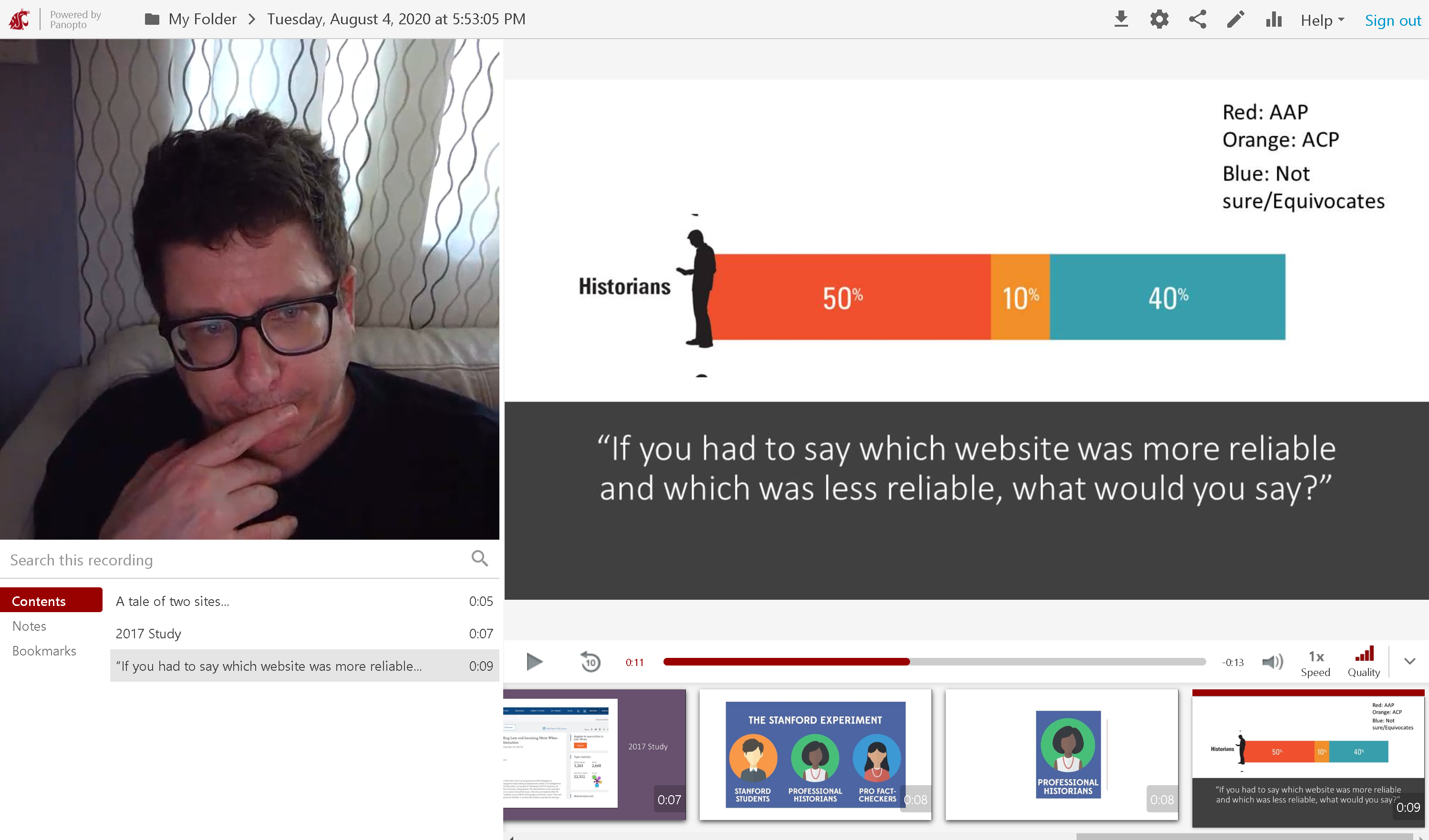Switch to the Notes tab
Image resolution: width=1429 pixels, height=840 pixels.
point(30,626)
